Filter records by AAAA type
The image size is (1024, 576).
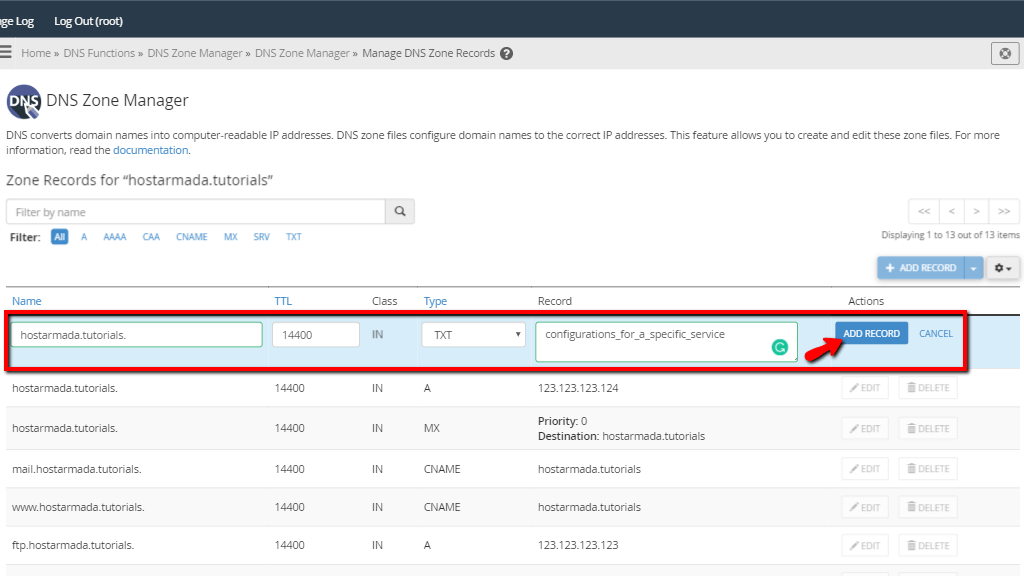[x=115, y=237]
